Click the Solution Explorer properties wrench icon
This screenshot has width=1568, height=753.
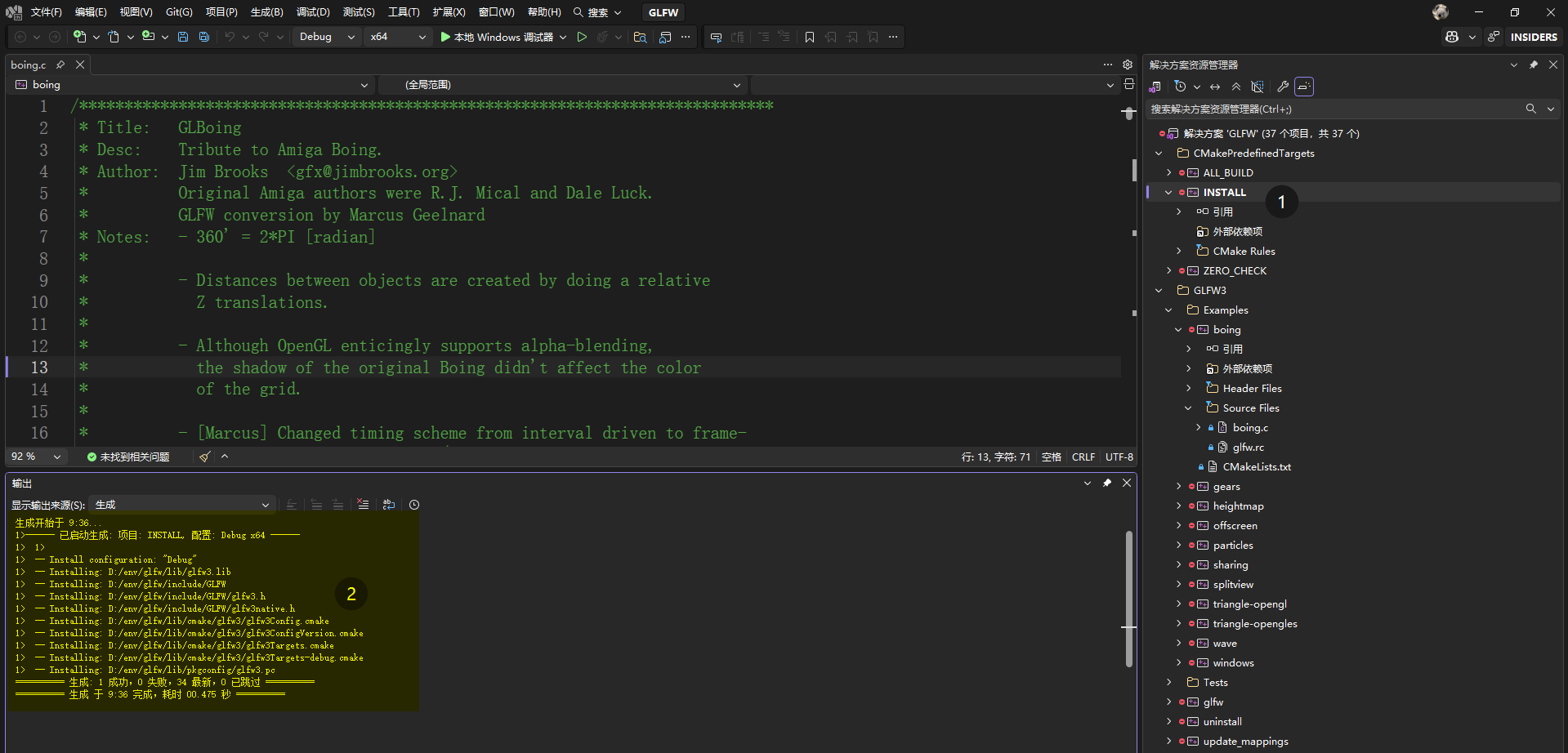[1283, 87]
